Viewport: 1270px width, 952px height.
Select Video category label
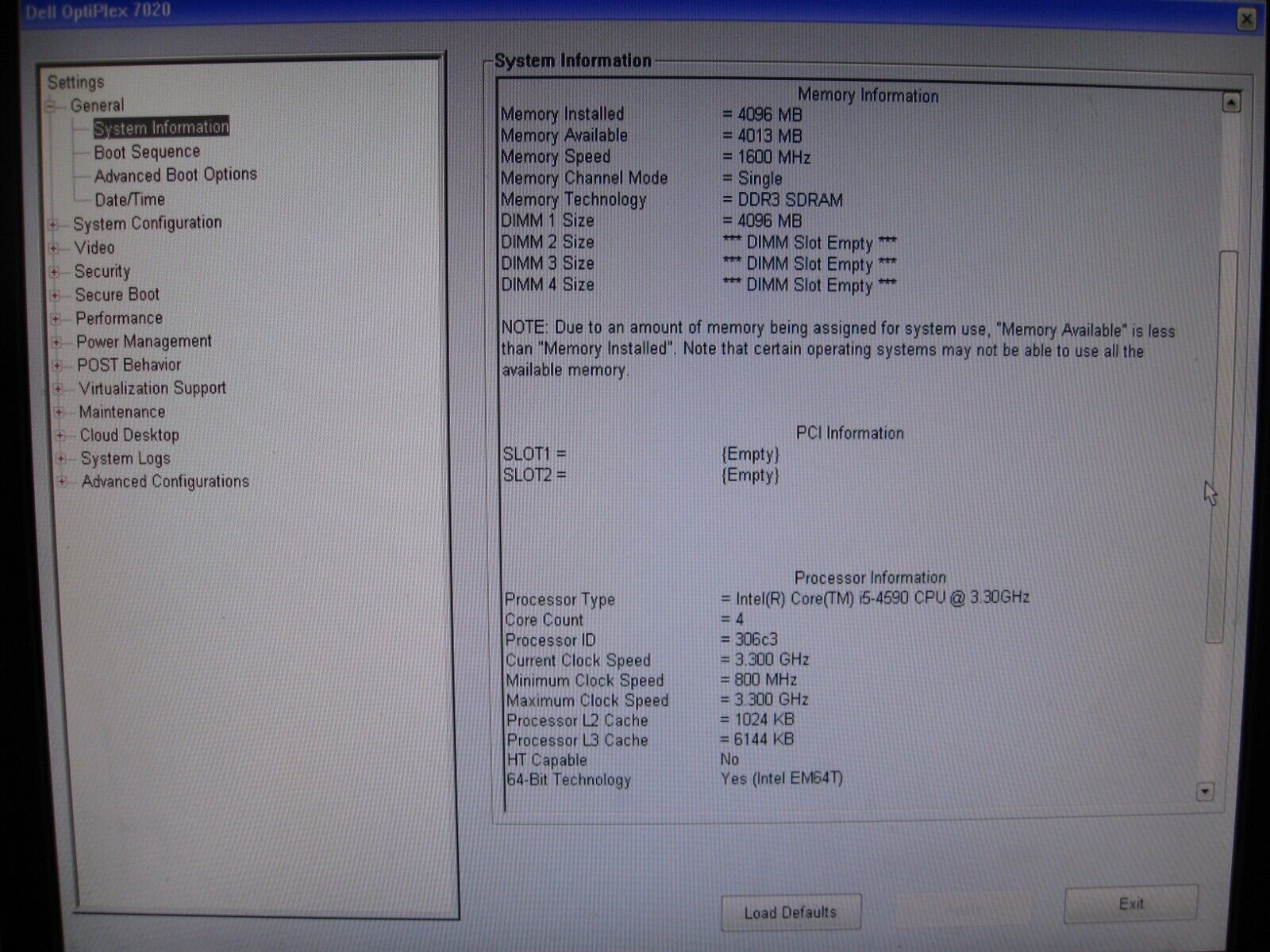tap(94, 248)
